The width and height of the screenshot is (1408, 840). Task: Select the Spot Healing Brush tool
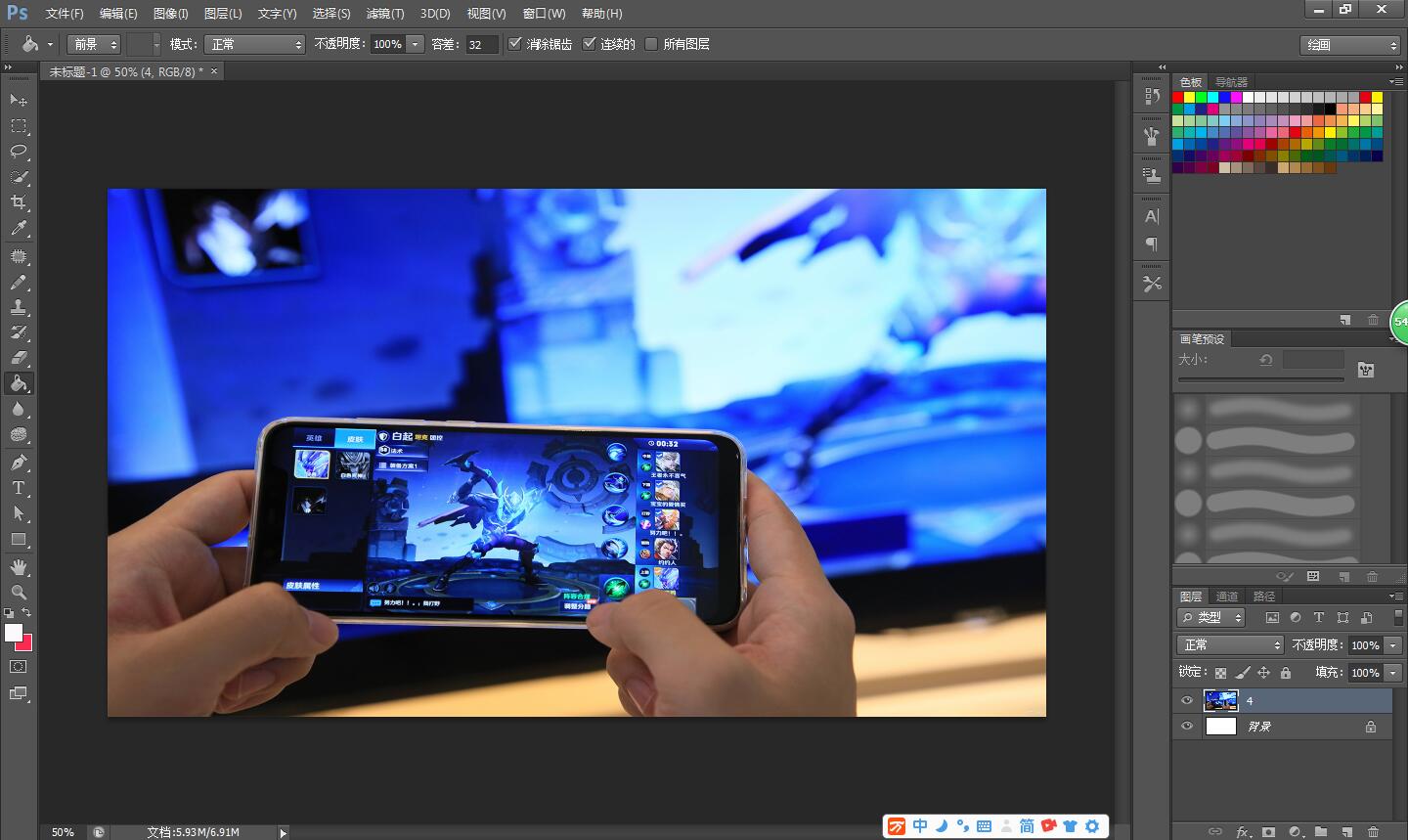19,256
